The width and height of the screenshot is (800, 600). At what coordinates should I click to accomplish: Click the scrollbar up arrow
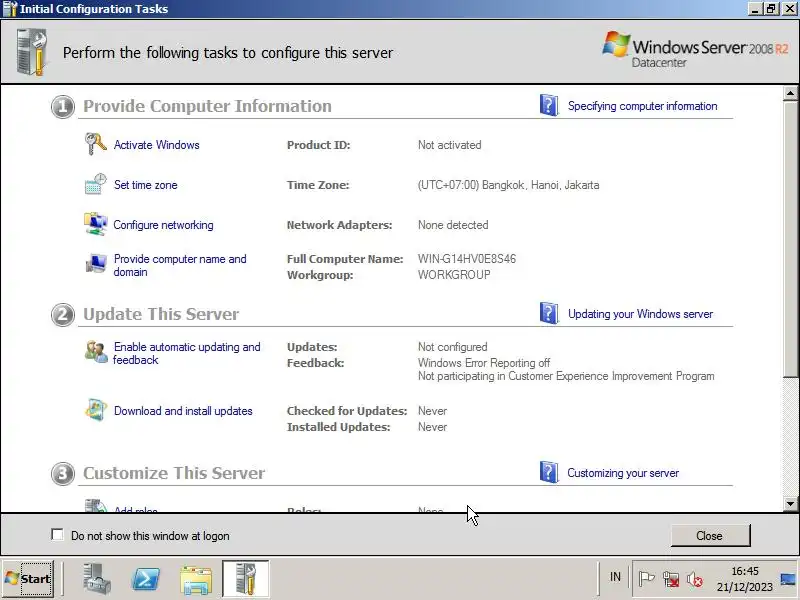790,93
